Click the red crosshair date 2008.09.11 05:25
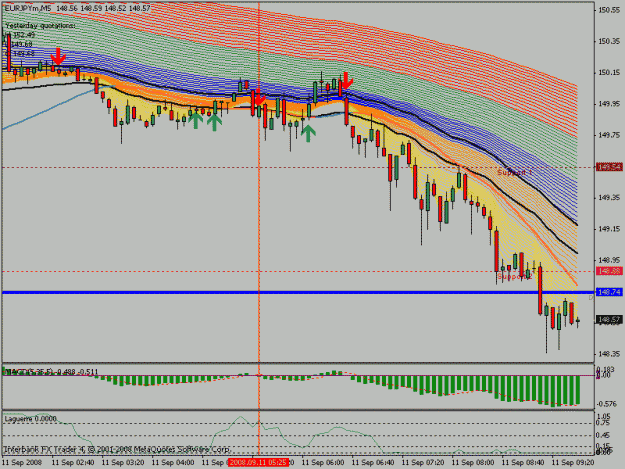Viewport: 625px width, 469px height. point(258,462)
